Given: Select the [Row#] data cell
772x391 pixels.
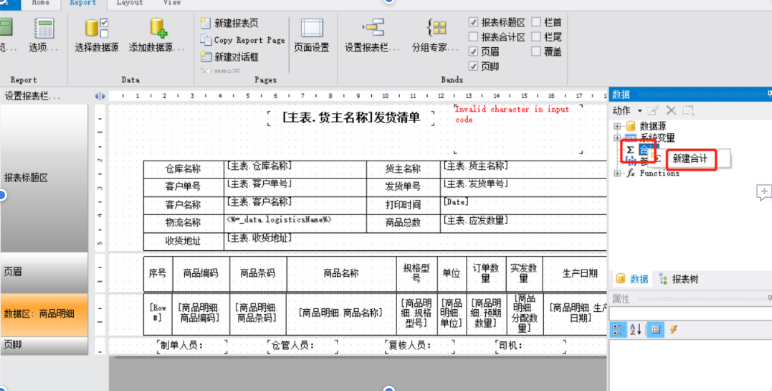Looking at the screenshot, I should (158, 313).
